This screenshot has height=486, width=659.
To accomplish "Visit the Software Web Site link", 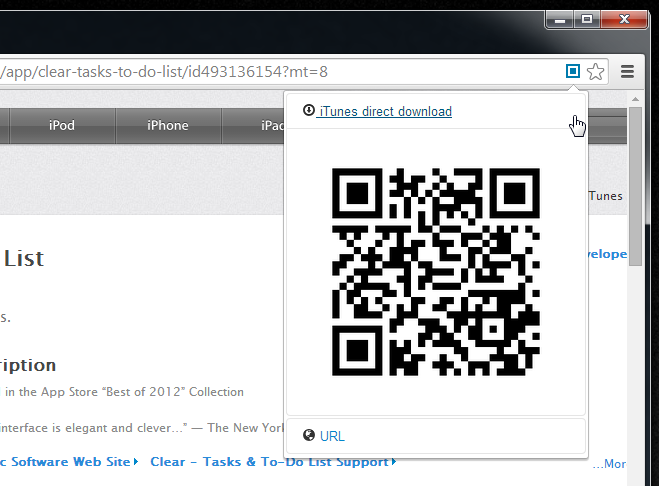I will [69, 462].
